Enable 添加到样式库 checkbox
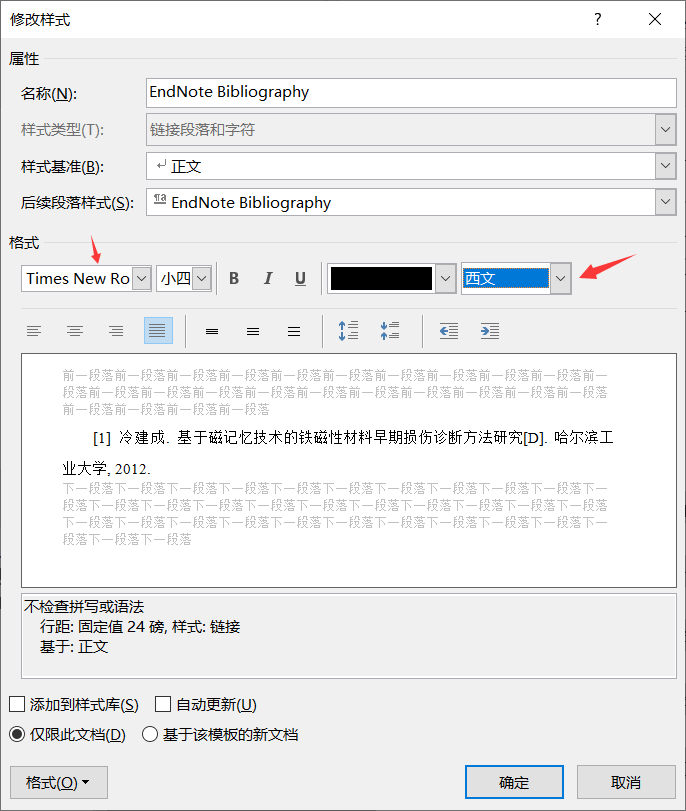Screen dimensions: 686x811 click(17, 705)
